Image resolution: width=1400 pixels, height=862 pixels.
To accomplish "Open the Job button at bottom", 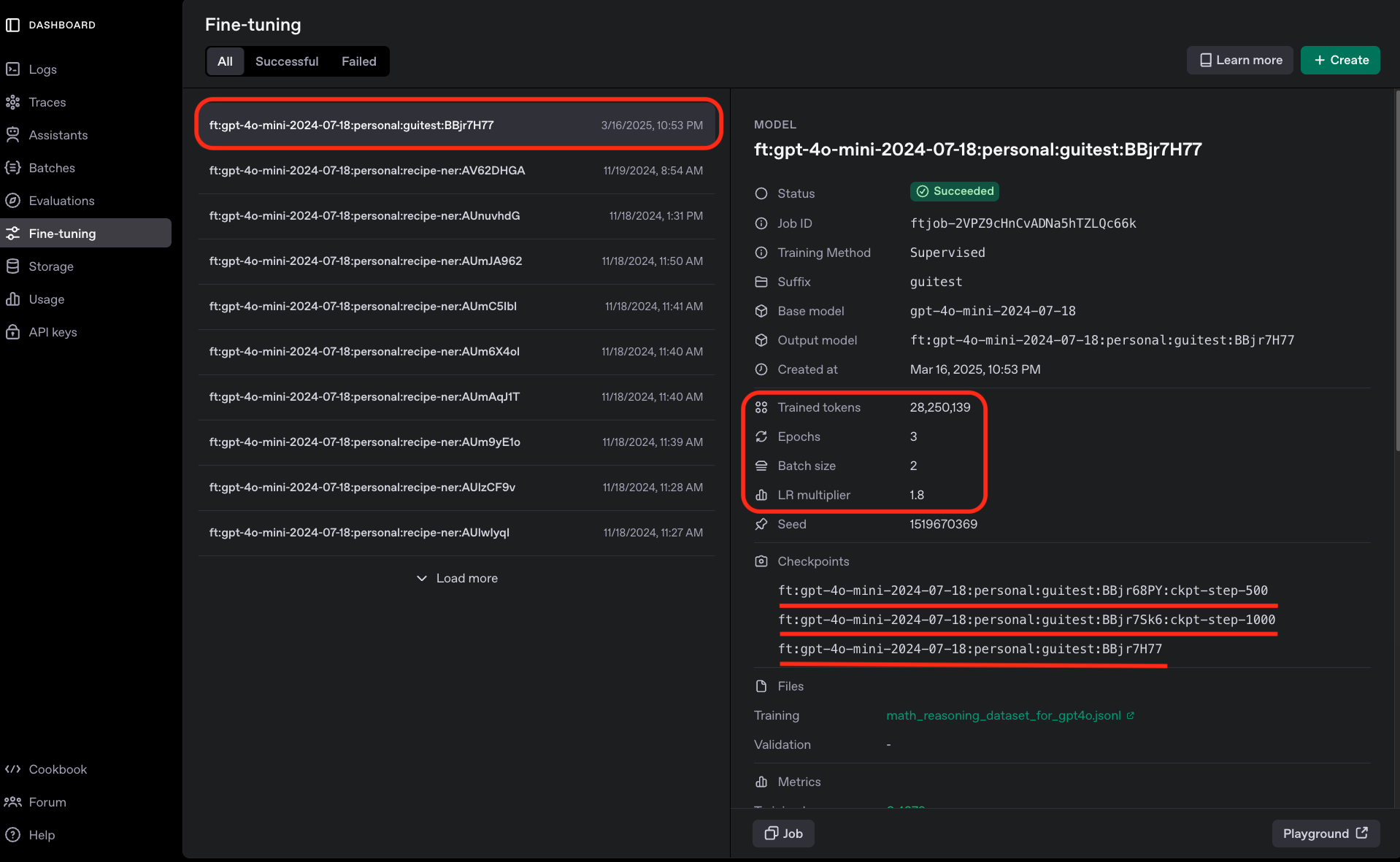I will [783, 834].
